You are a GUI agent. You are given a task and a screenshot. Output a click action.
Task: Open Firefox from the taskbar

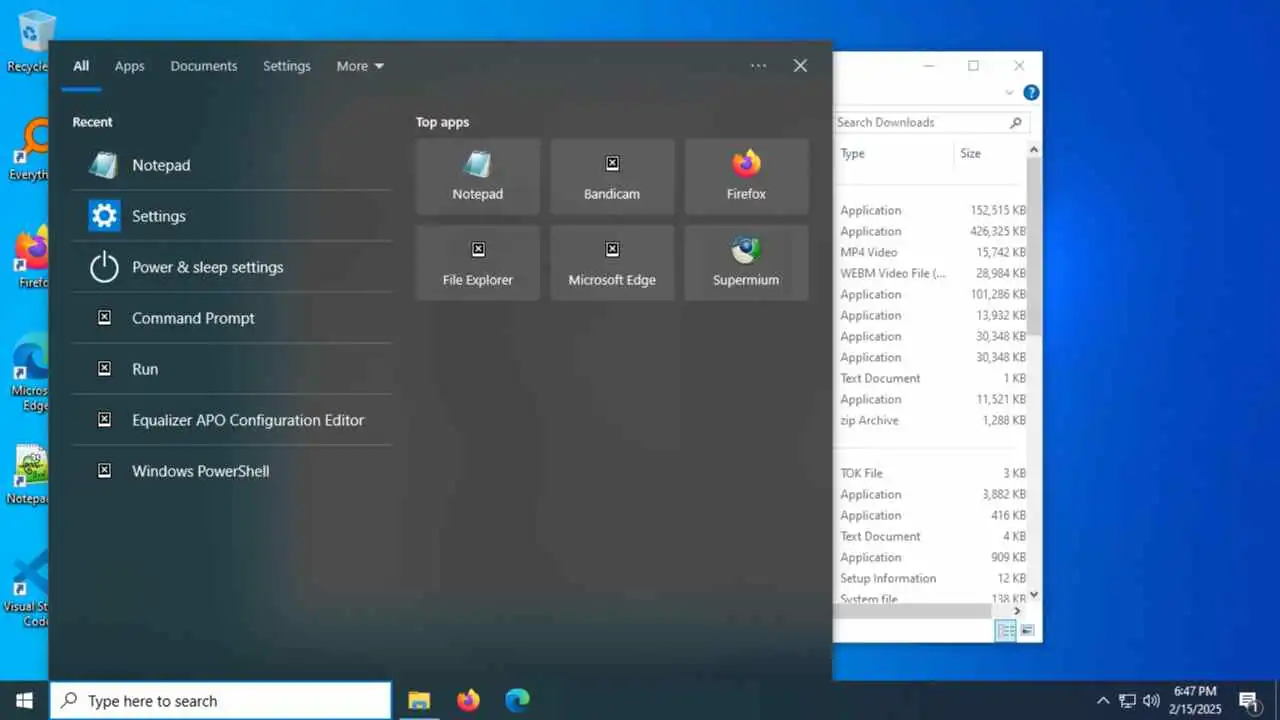pos(468,701)
